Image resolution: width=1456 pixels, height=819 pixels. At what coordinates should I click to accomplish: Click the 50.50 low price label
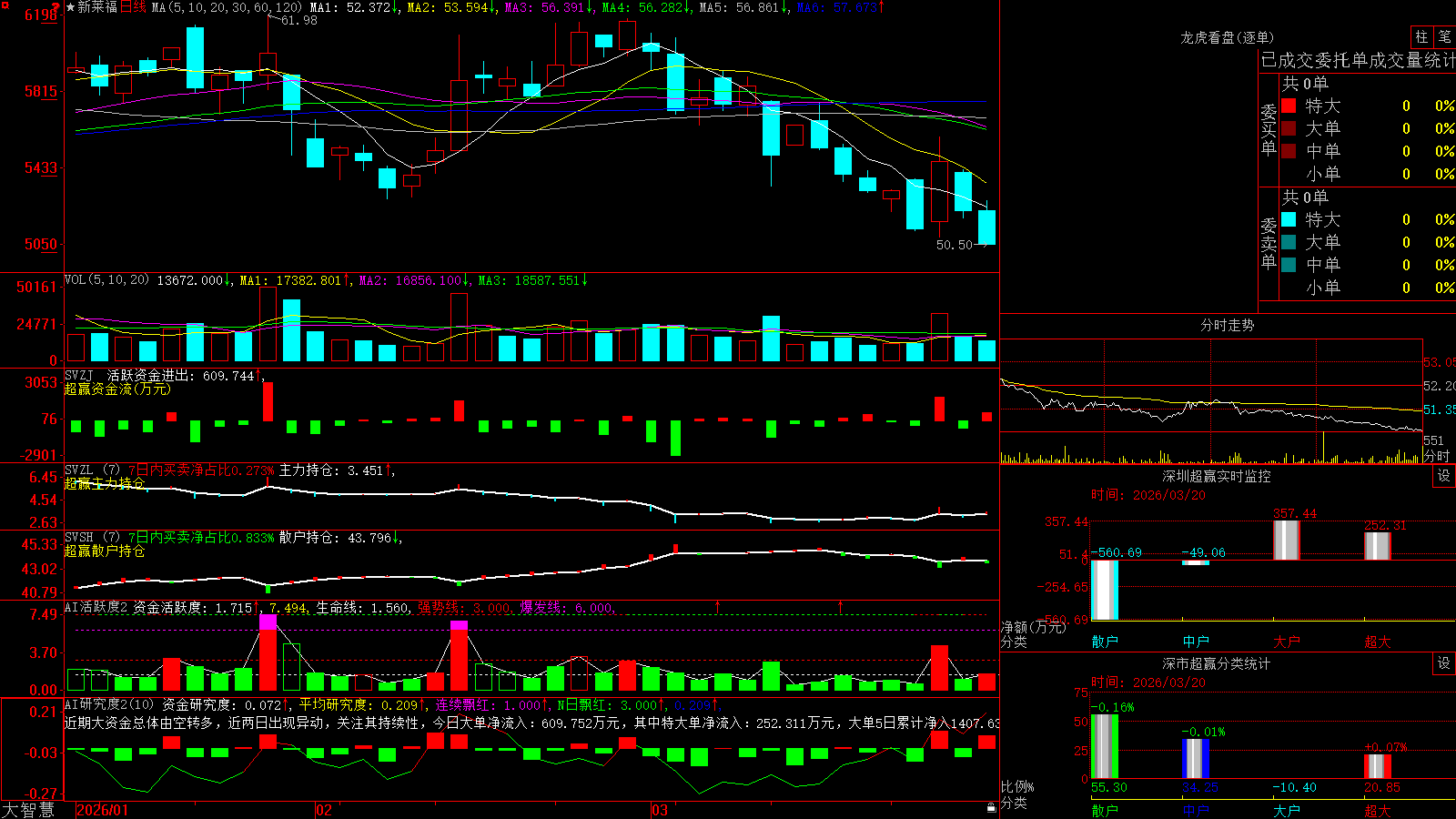point(955,245)
